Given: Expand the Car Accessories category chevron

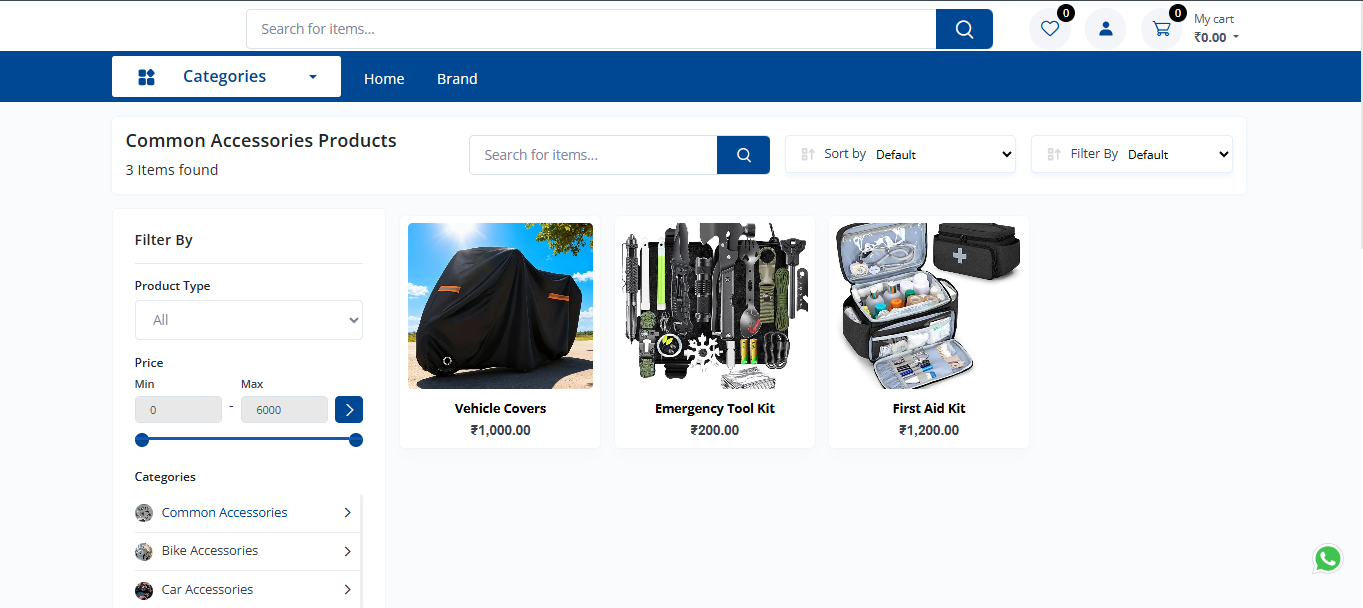Looking at the screenshot, I should tap(347, 590).
